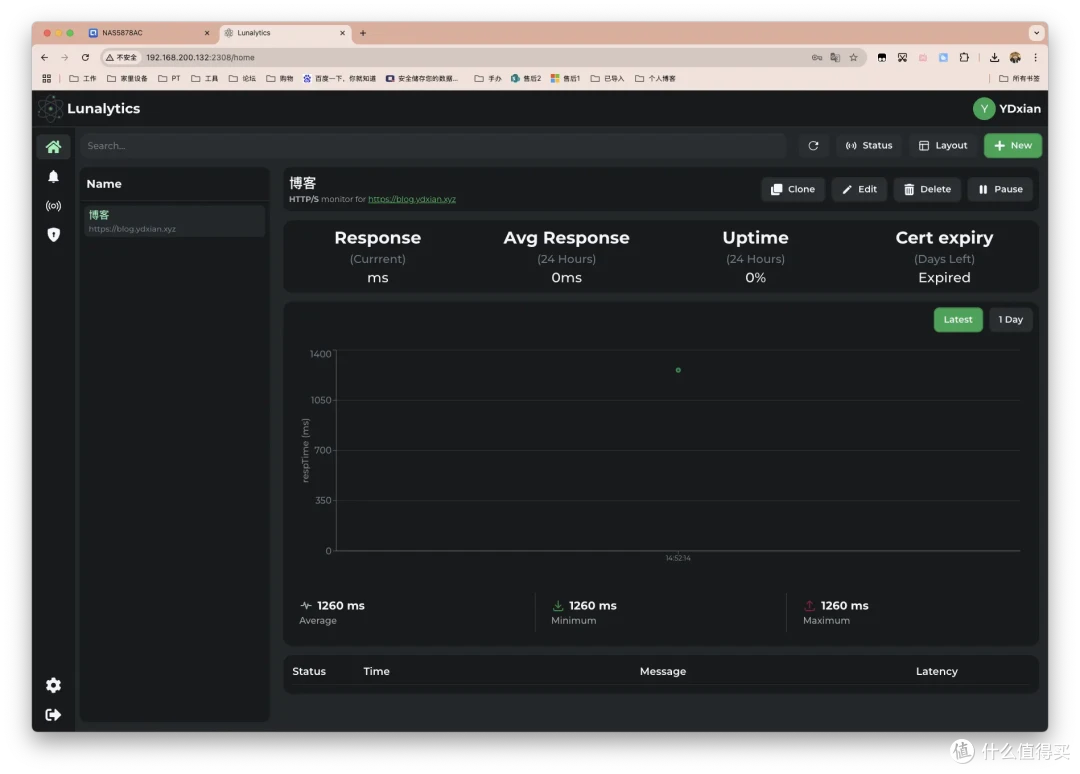Open the Home dashboard sidebar icon
1080x774 pixels.
53,146
